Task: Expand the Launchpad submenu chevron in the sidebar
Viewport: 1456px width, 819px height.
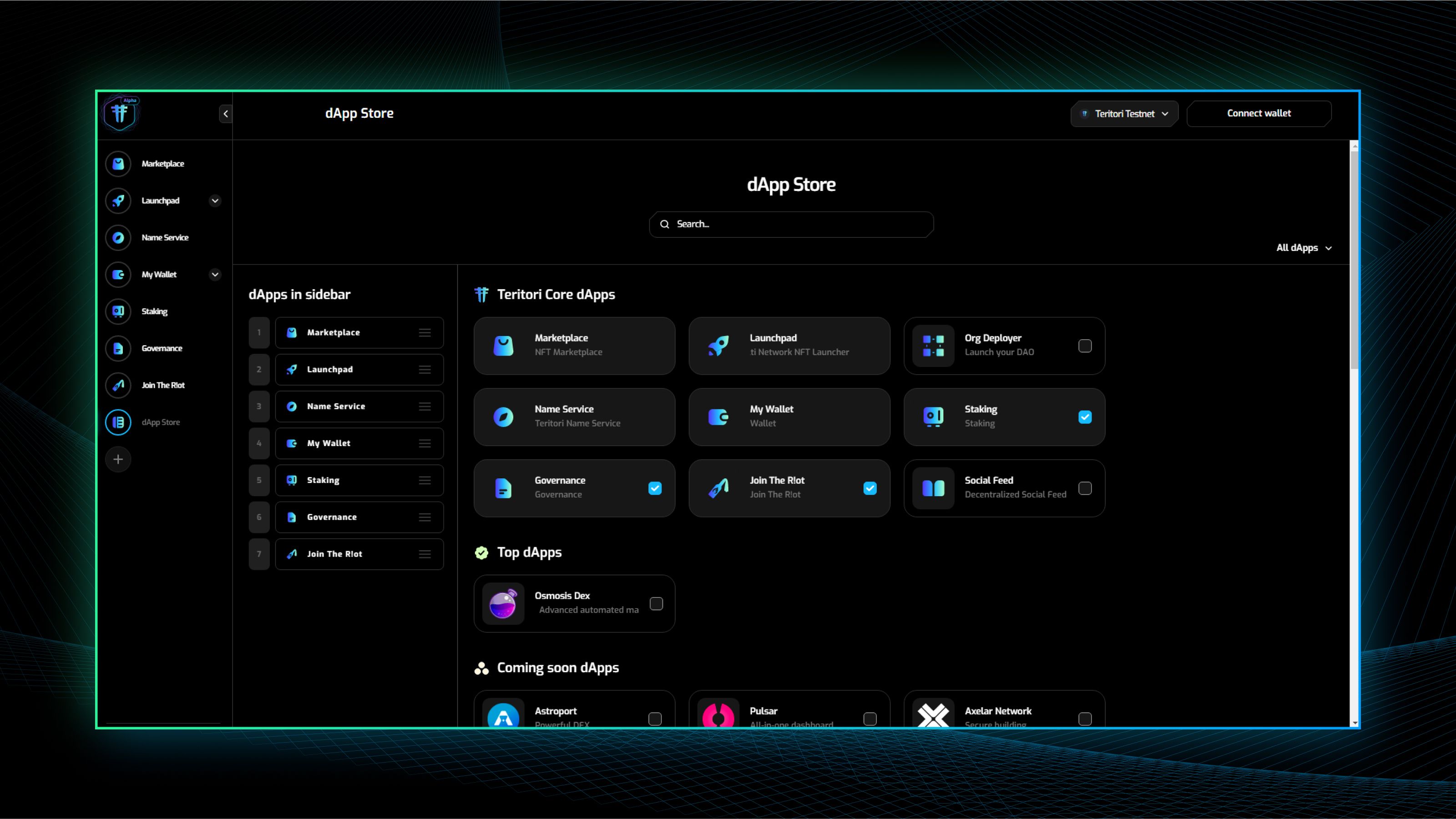Action: click(215, 201)
